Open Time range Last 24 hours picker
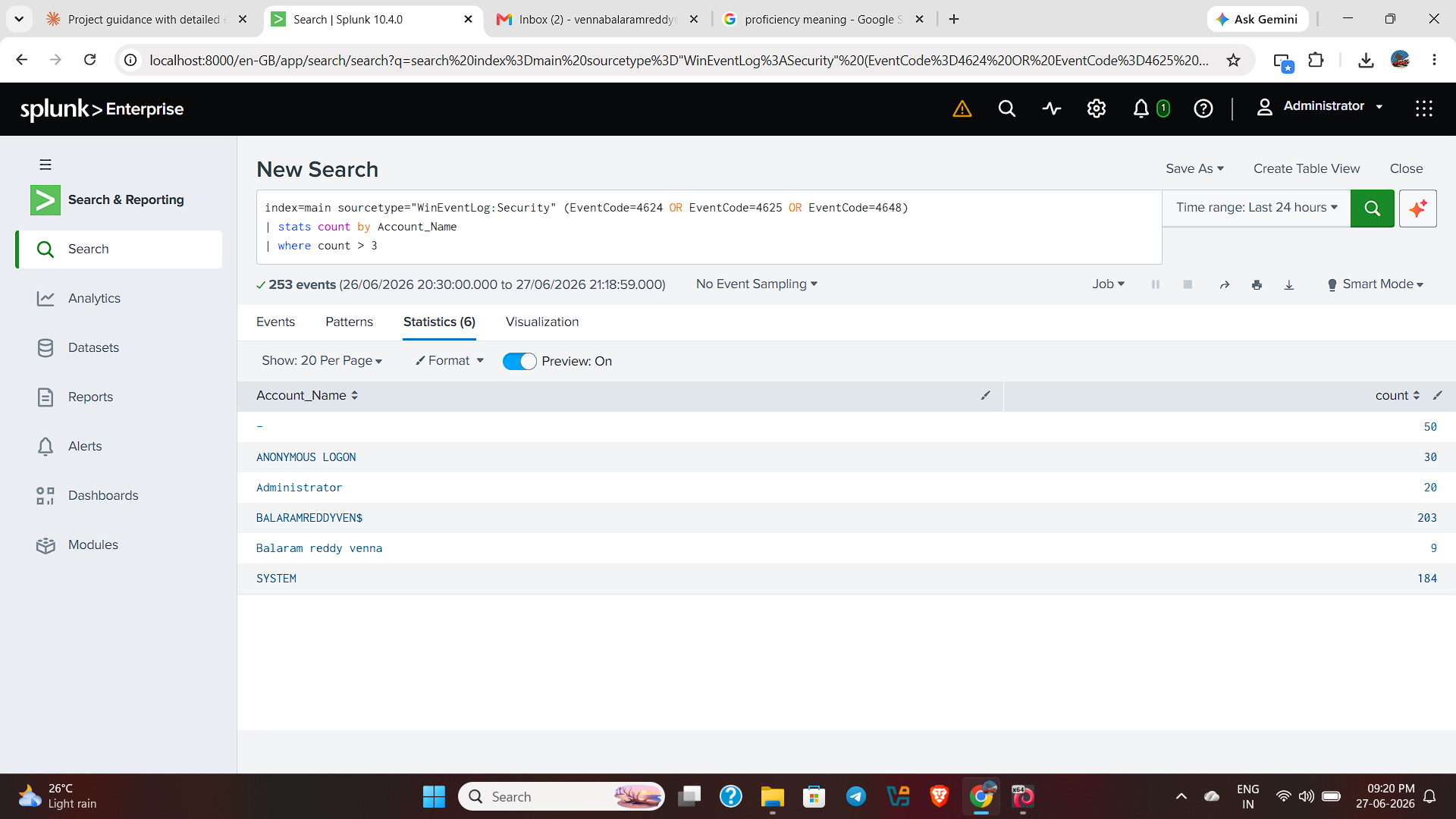Image resolution: width=1456 pixels, height=819 pixels. coord(1257,208)
